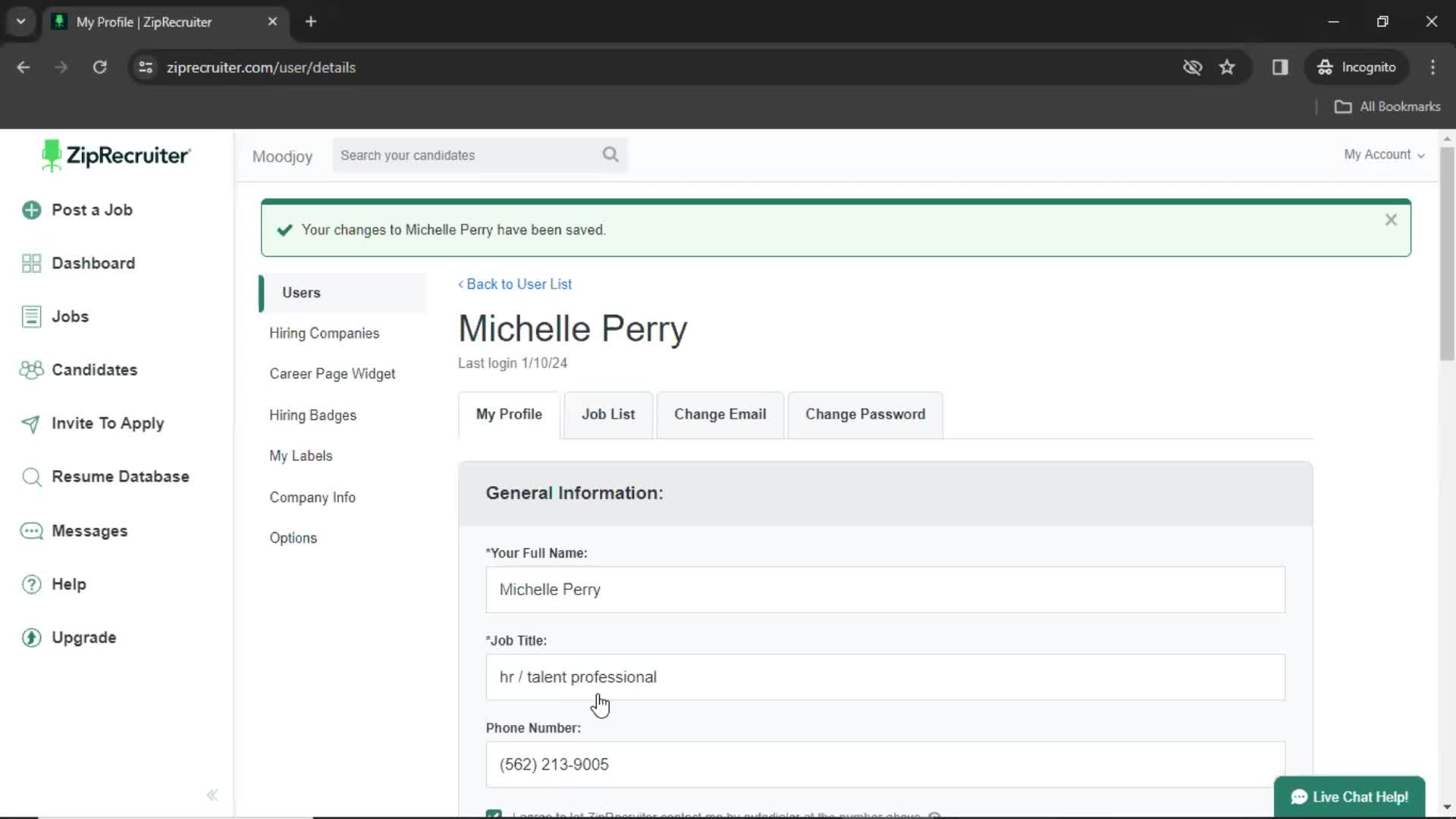The image size is (1456, 819).
Task: Click the Incognito profile button
Action: coord(1357,67)
